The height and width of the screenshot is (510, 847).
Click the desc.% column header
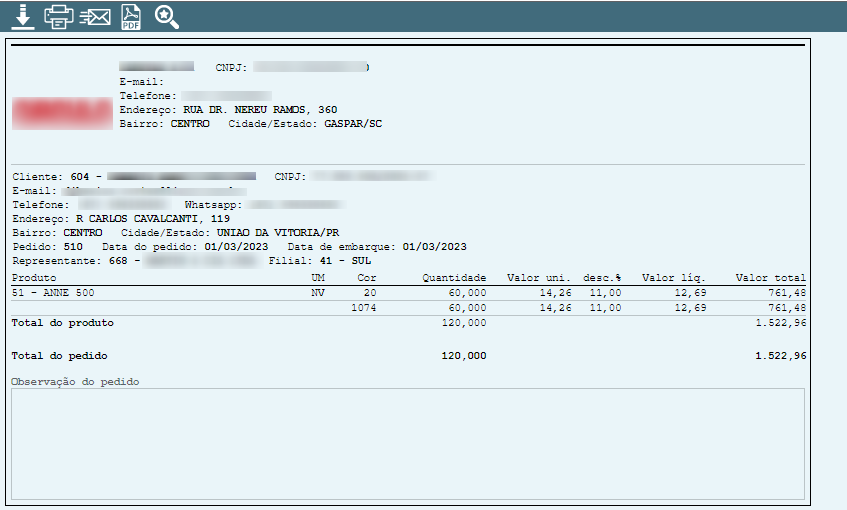pyautogui.click(x=602, y=277)
